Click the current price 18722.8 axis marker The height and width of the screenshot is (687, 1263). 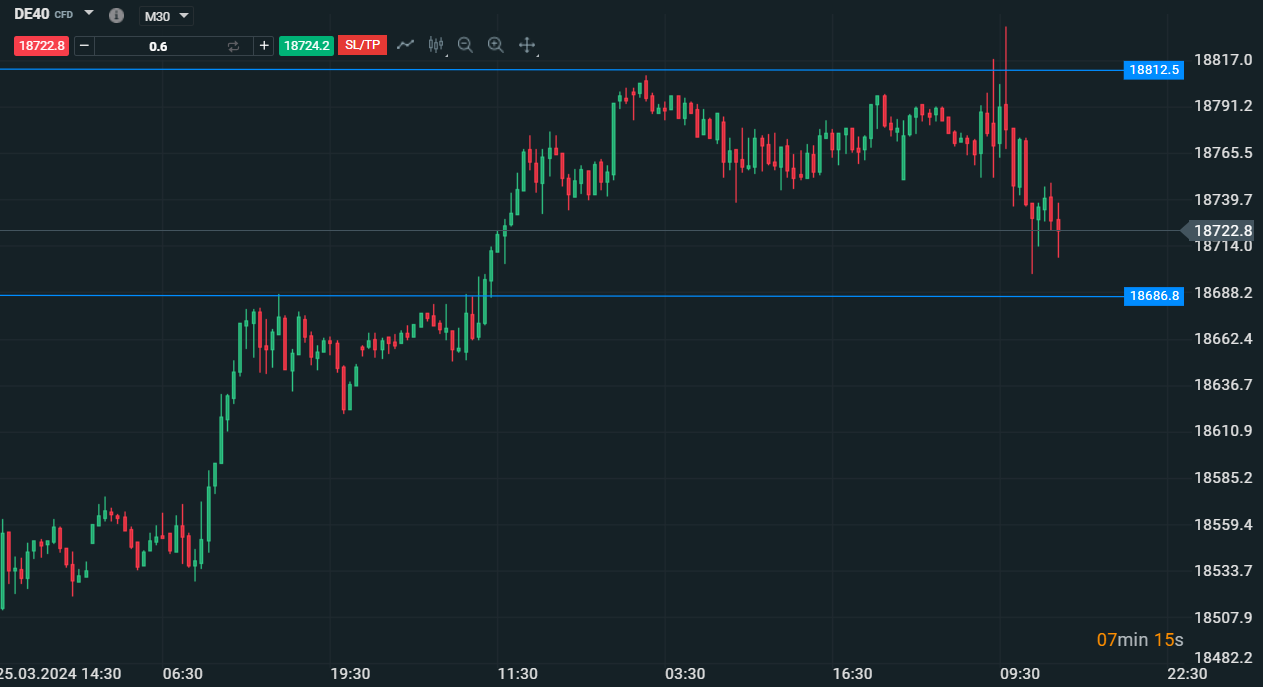[1222, 231]
